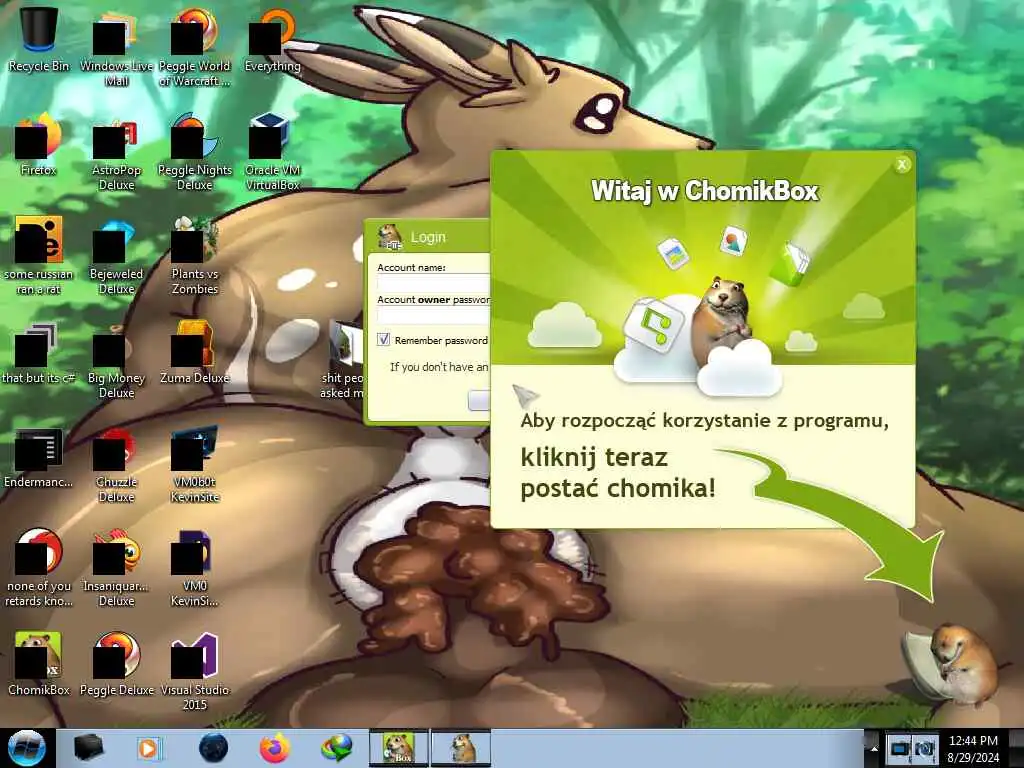Select the Peggle World of Warcraft icon
Image resolution: width=1024 pixels, height=768 pixels.
click(x=195, y=47)
